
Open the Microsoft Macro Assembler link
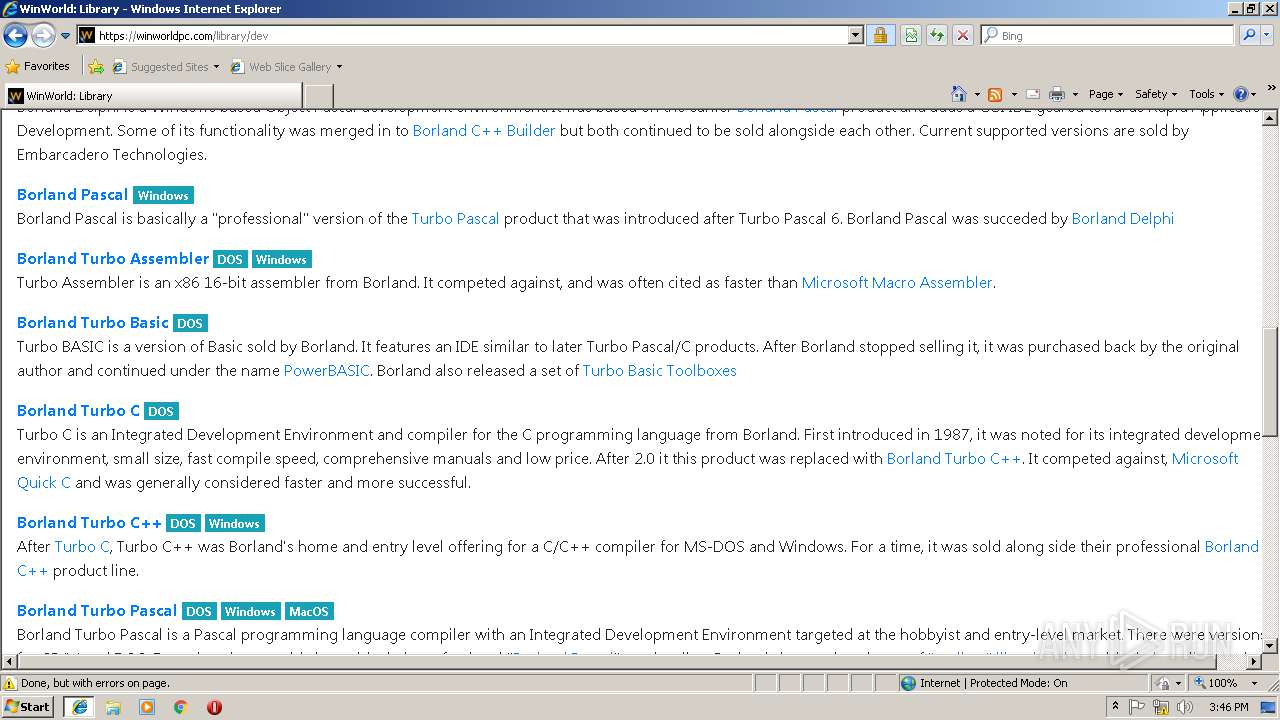pyautogui.click(x=897, y=282)
